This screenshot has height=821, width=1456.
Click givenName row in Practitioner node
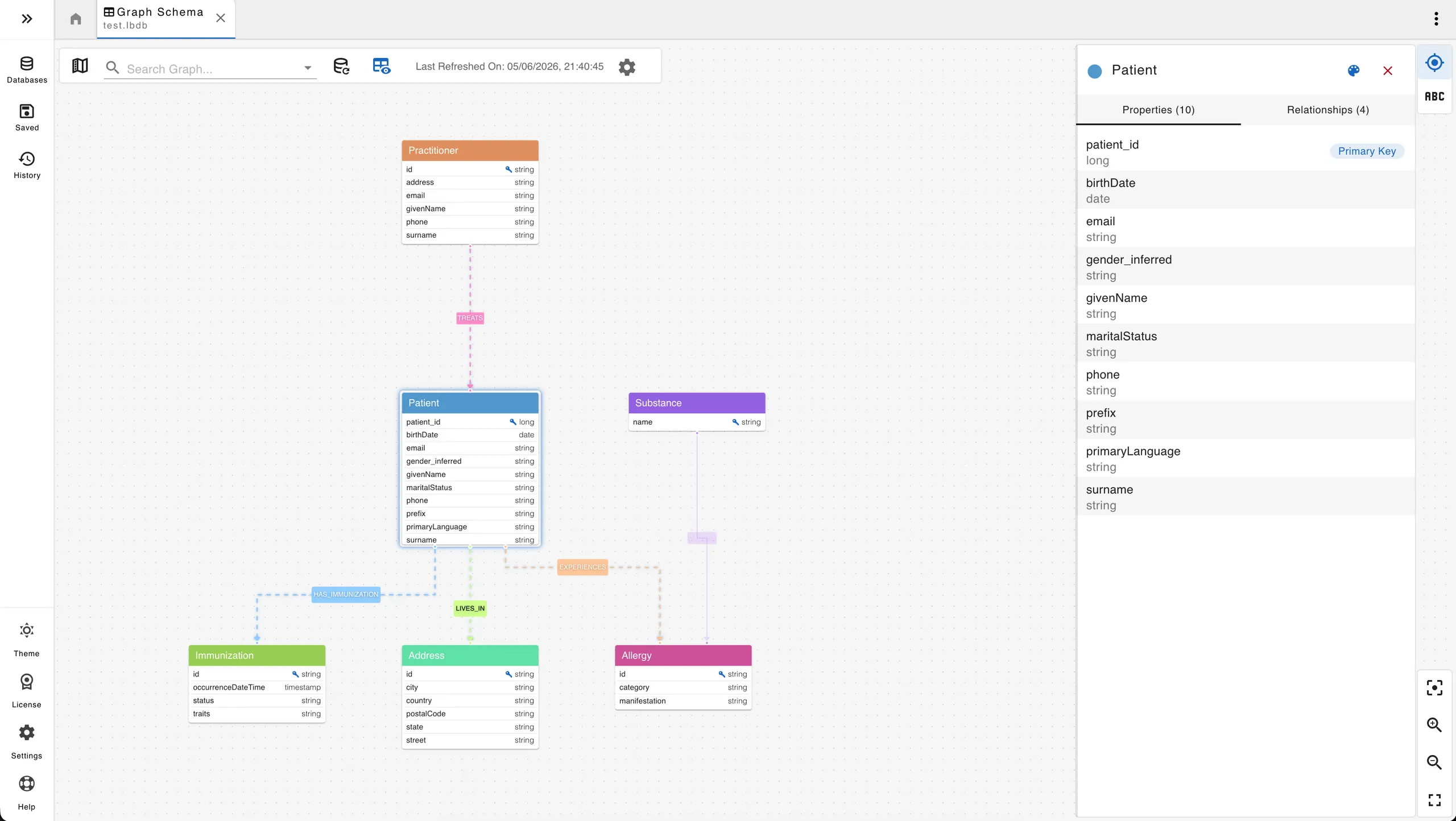(x=470, y=209)
